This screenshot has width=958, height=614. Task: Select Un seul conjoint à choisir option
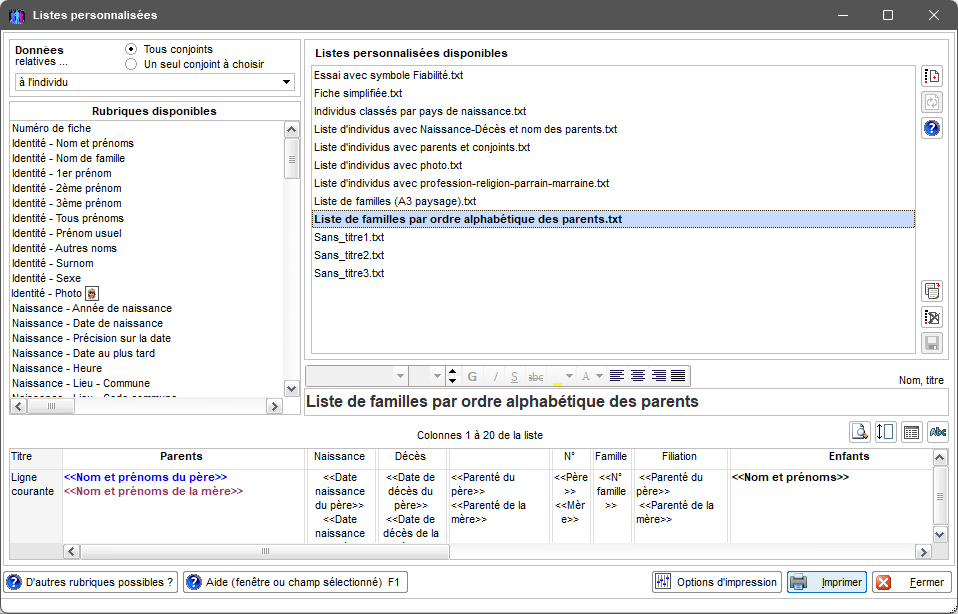[x=131, y=64]
